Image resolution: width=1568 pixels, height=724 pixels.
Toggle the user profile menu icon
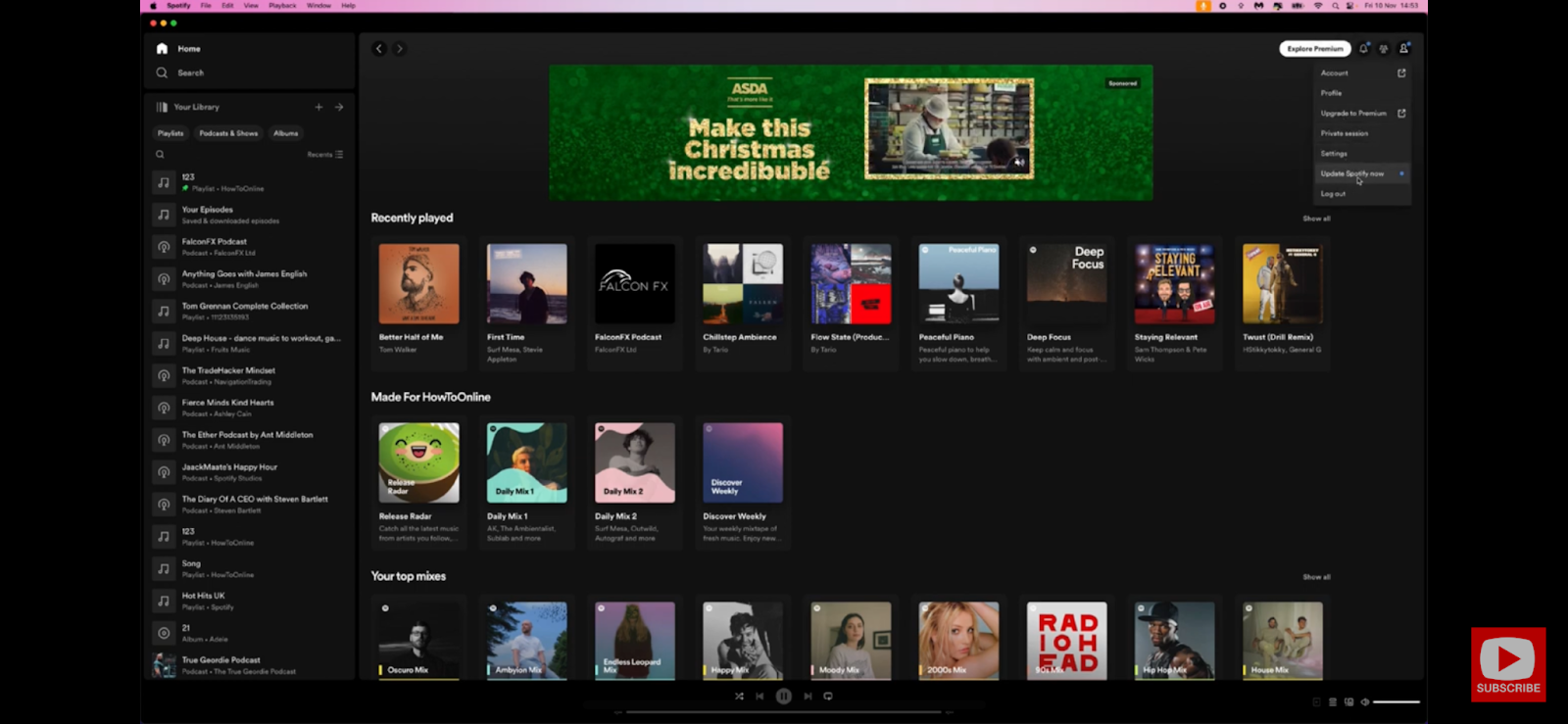pos(1404,48)
